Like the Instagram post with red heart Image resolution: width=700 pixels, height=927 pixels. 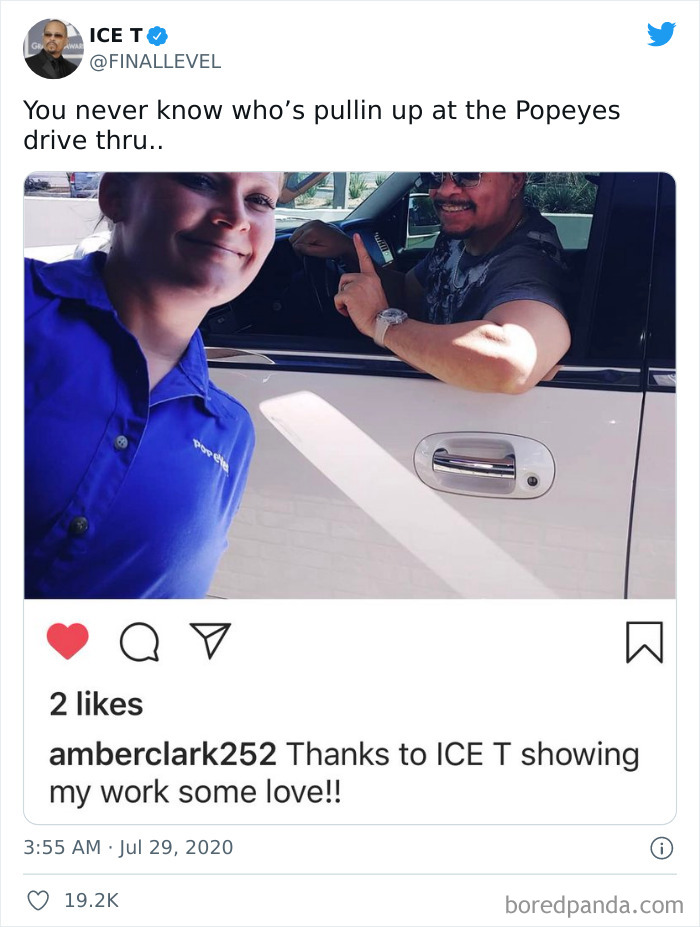pyautogui.click(x=67, y=641)
